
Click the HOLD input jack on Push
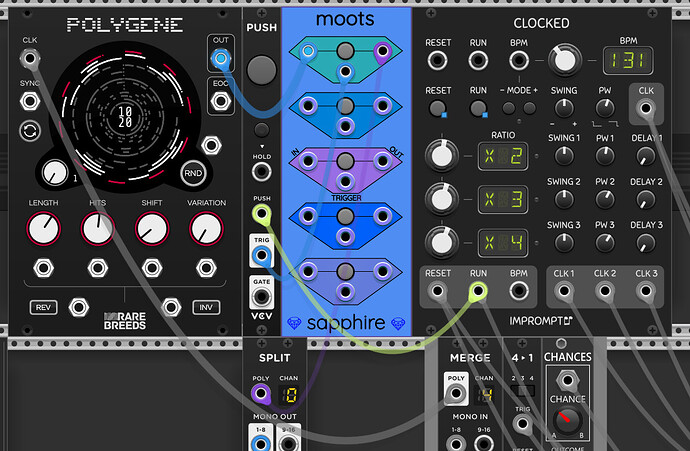coord(260,171)
